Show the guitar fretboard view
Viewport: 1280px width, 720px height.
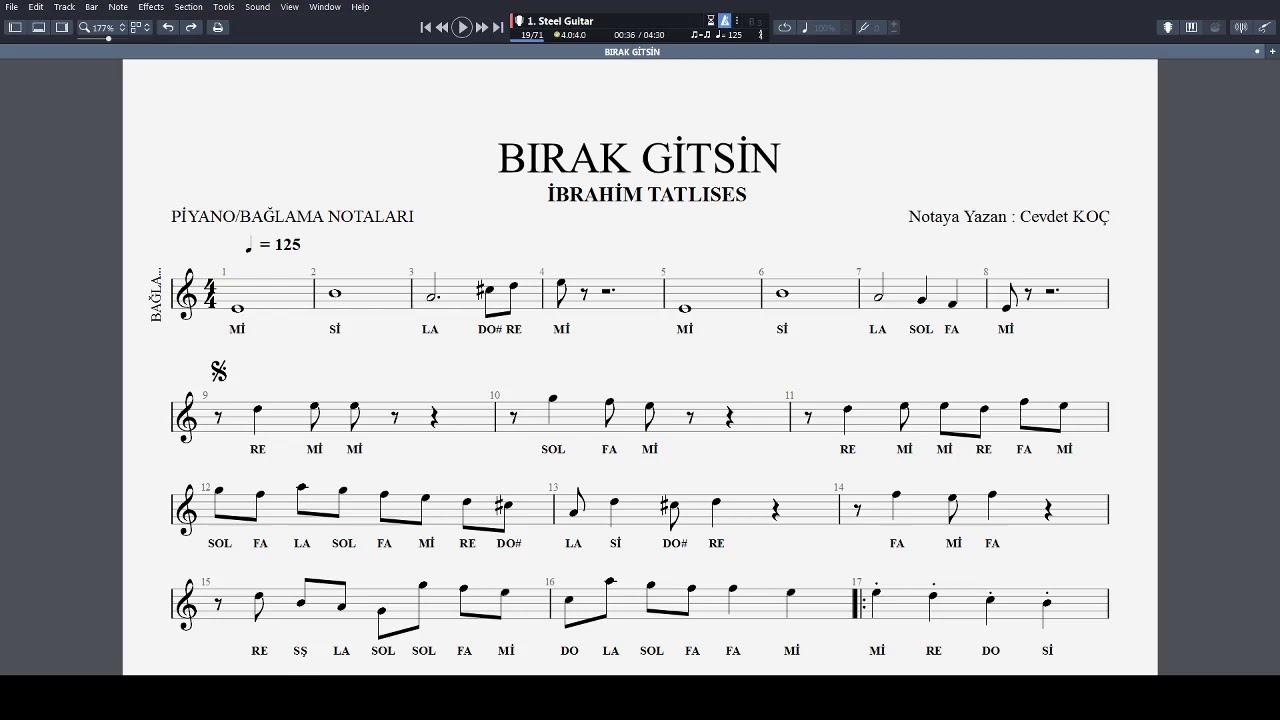coord(1167,28)
